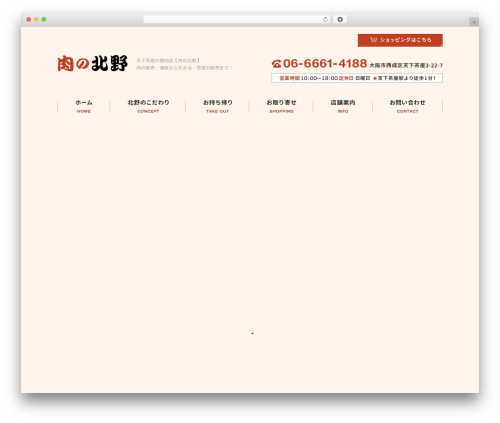Reload the page with the refresh icon
The image size is (500, 423).
coord(325,20)
